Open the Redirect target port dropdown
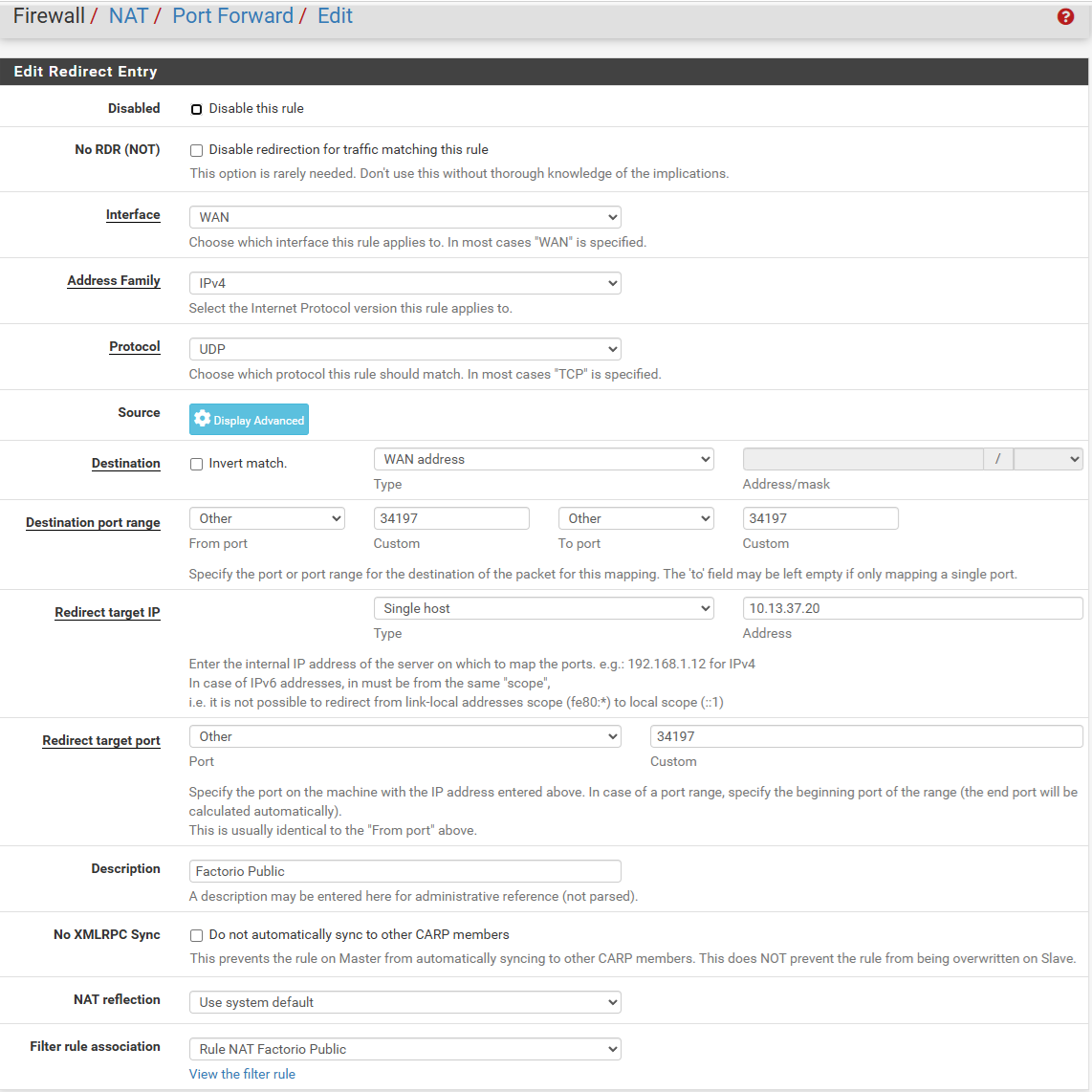Viewport: 1092px width, 1092px height. coord(404,736)
